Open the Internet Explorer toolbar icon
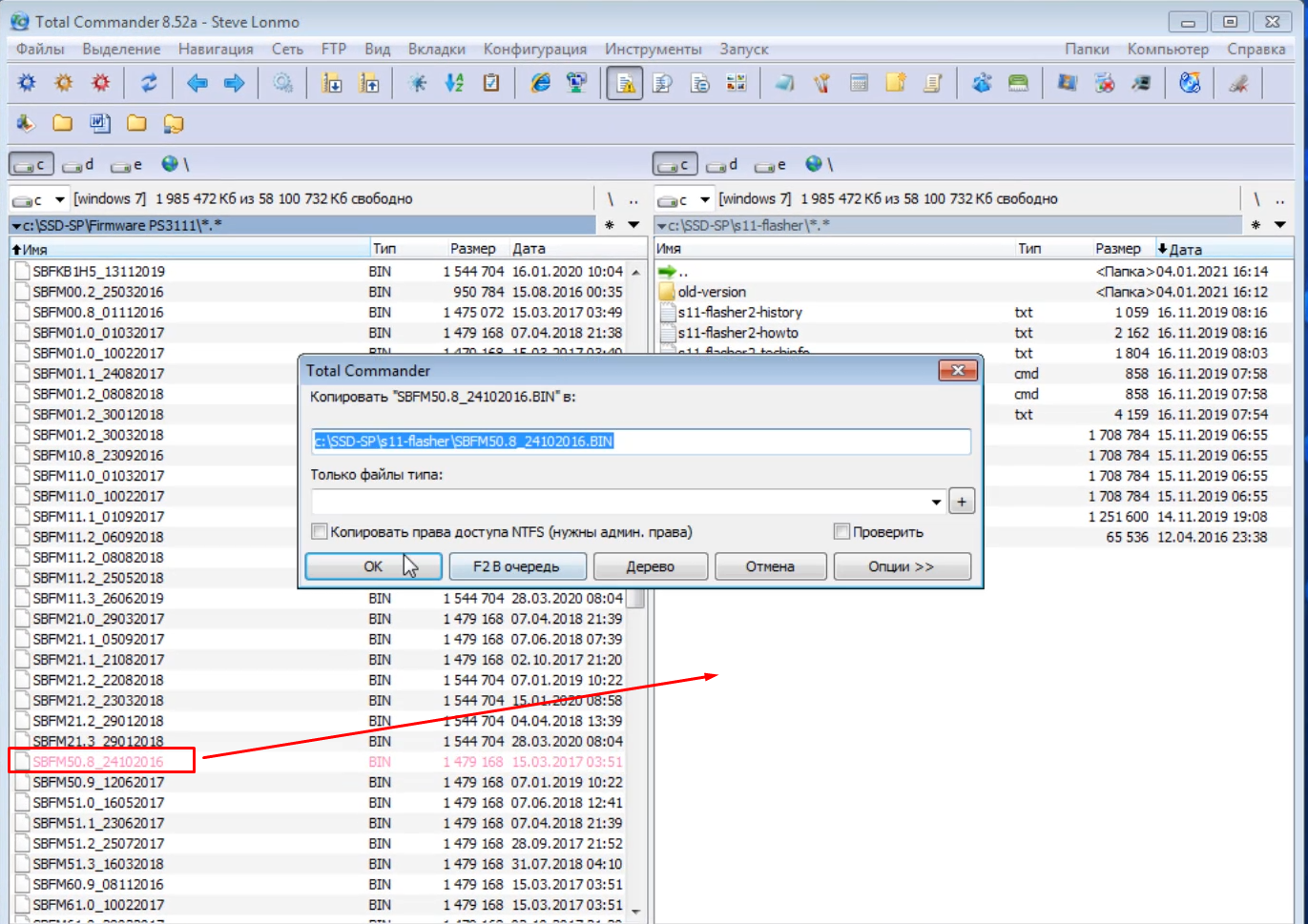1308x924 pixels. [540, 84]
